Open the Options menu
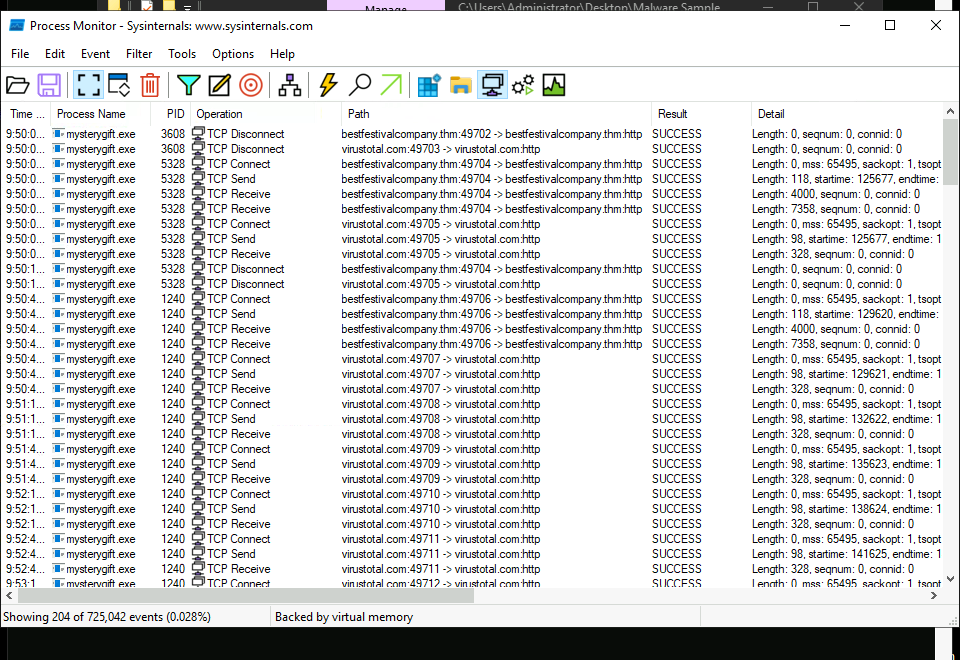960x660 pixels. pos(233,54)
